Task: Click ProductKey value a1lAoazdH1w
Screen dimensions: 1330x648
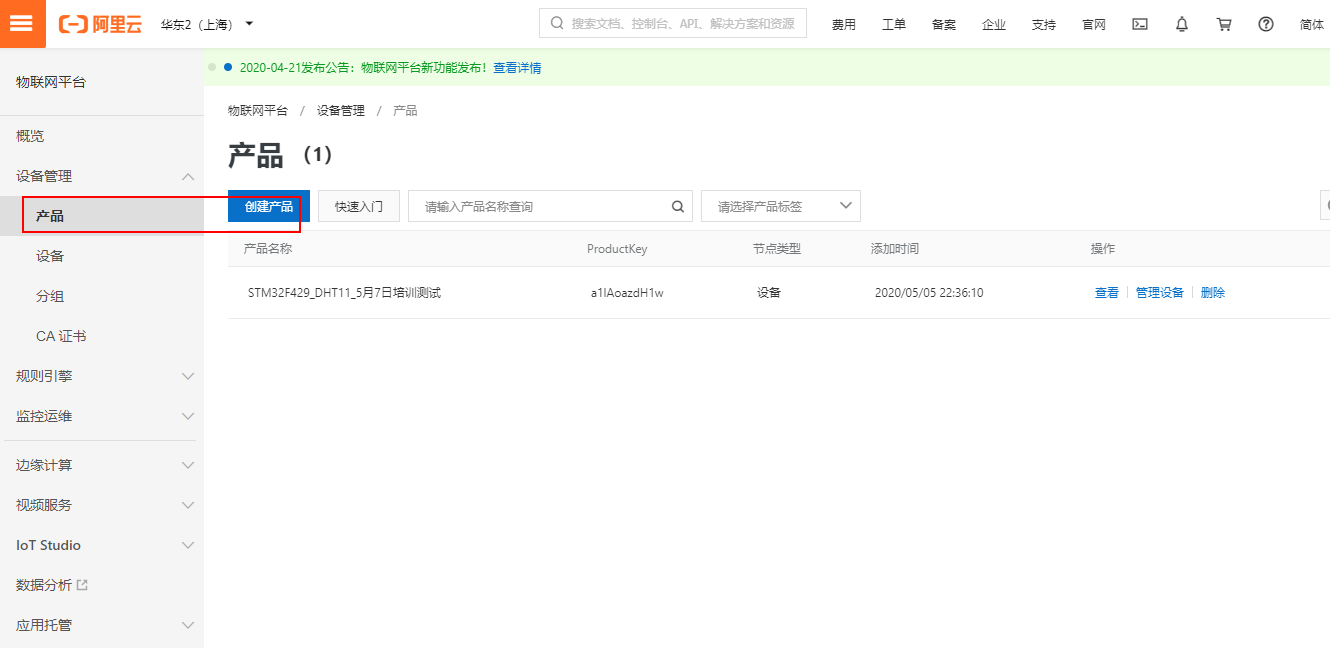Action: click(627, 293)
